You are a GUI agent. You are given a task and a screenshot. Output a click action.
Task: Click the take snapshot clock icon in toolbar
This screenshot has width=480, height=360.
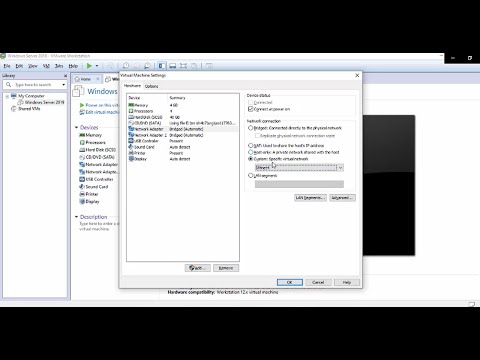tap(126, 66)
